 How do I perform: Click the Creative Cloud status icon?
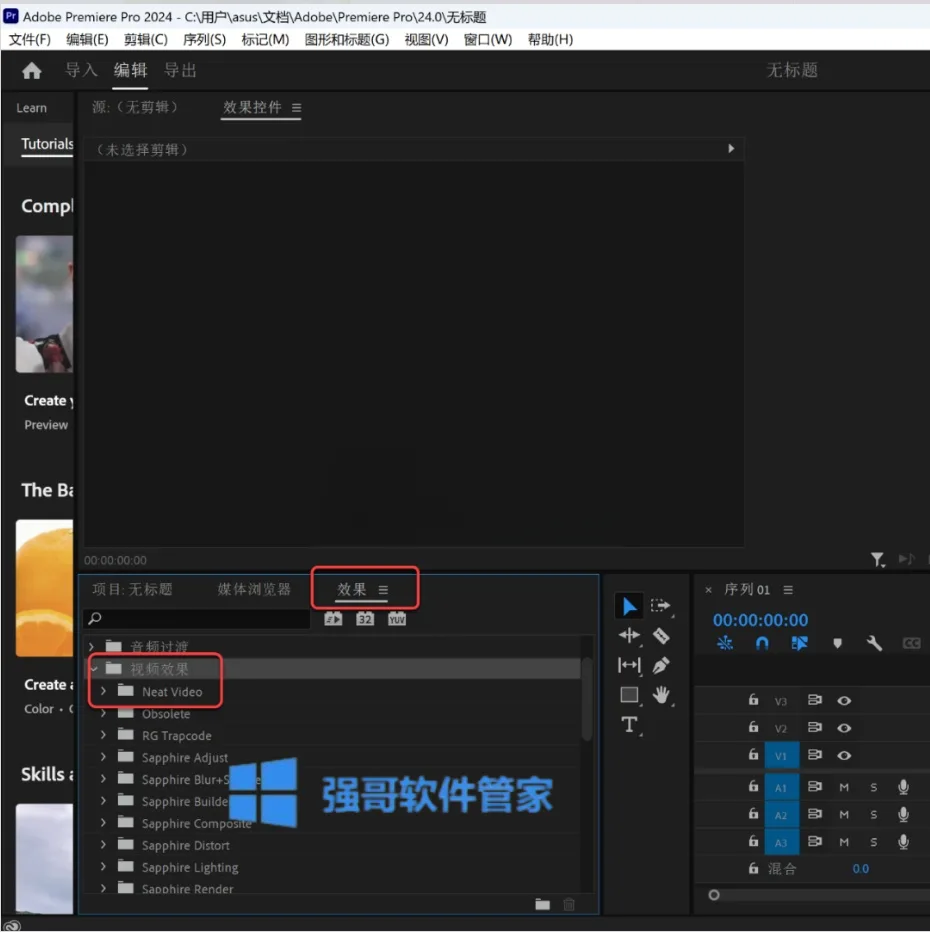12,925
